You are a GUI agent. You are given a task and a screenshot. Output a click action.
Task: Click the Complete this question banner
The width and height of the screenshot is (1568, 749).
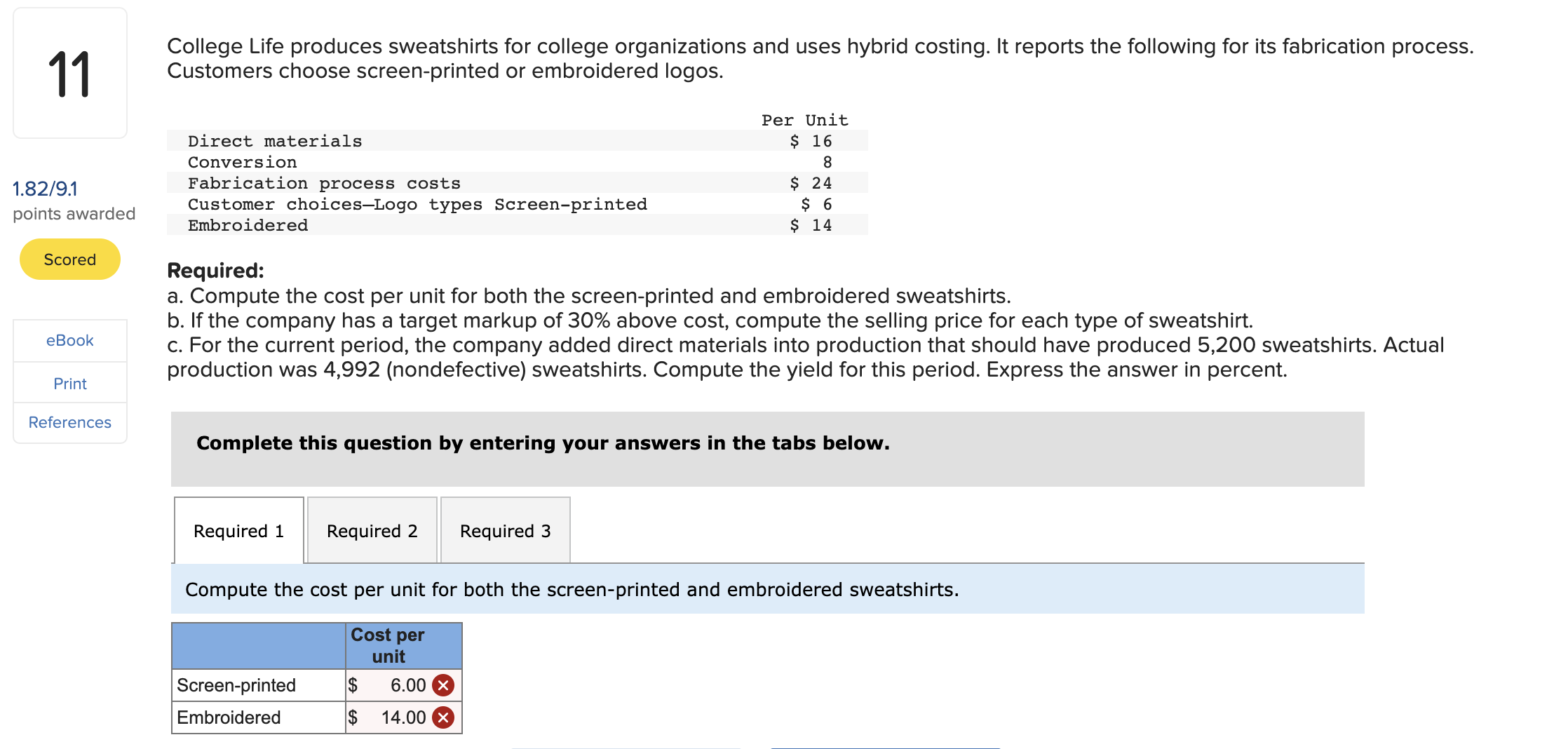pos(543,443)
